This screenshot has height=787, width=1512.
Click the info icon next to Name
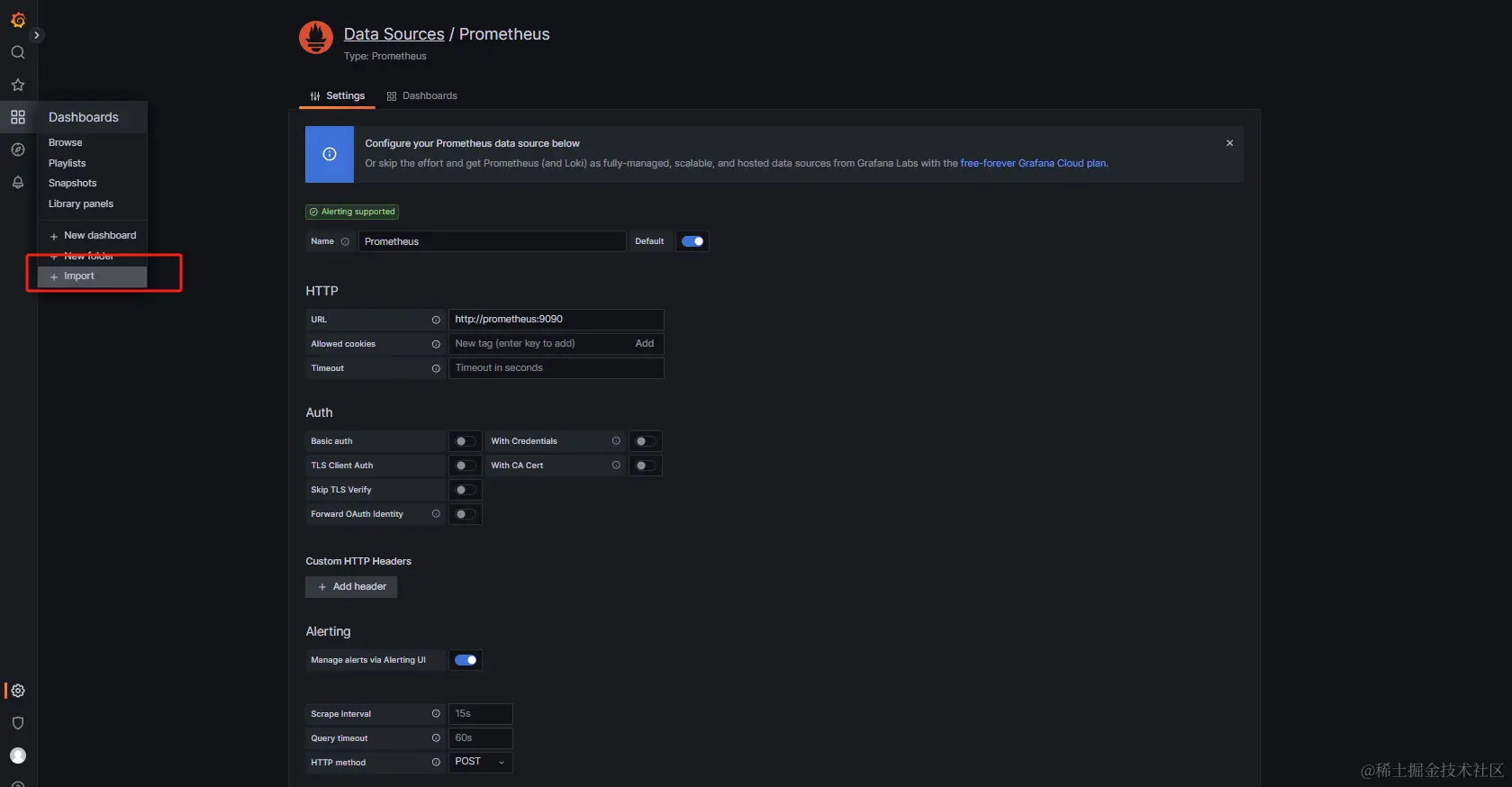click(x=345, y=241)
